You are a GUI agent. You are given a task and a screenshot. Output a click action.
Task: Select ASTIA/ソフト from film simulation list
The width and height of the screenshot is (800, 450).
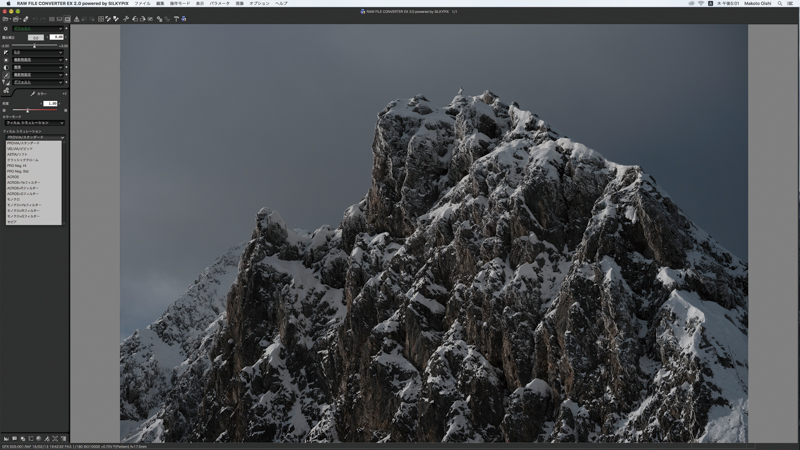tap(34, 154)
